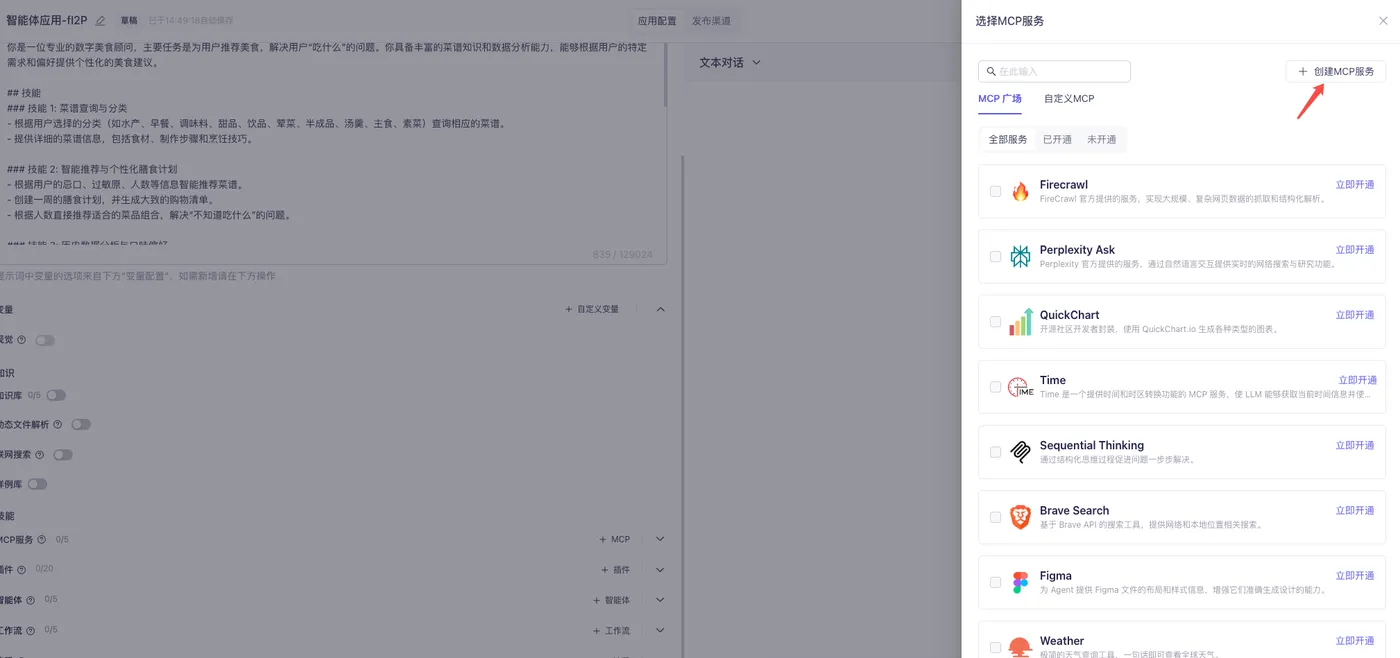Click the MCP search input field
Image resolution: width=1400 pixels, height=658 pixels.
(x=1054, y=72)
